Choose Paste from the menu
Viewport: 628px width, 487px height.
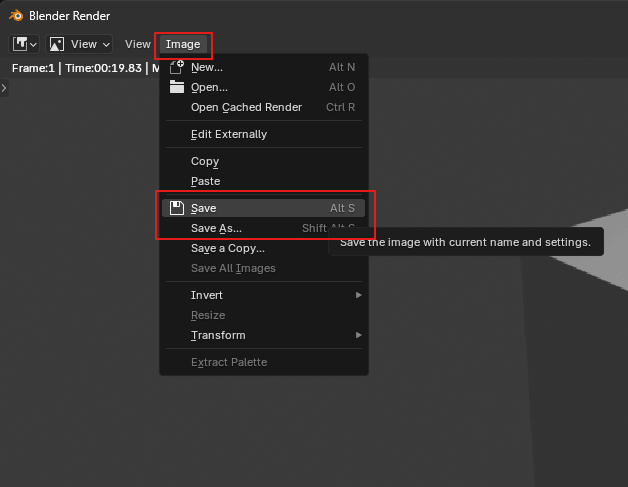click(264, 181)
